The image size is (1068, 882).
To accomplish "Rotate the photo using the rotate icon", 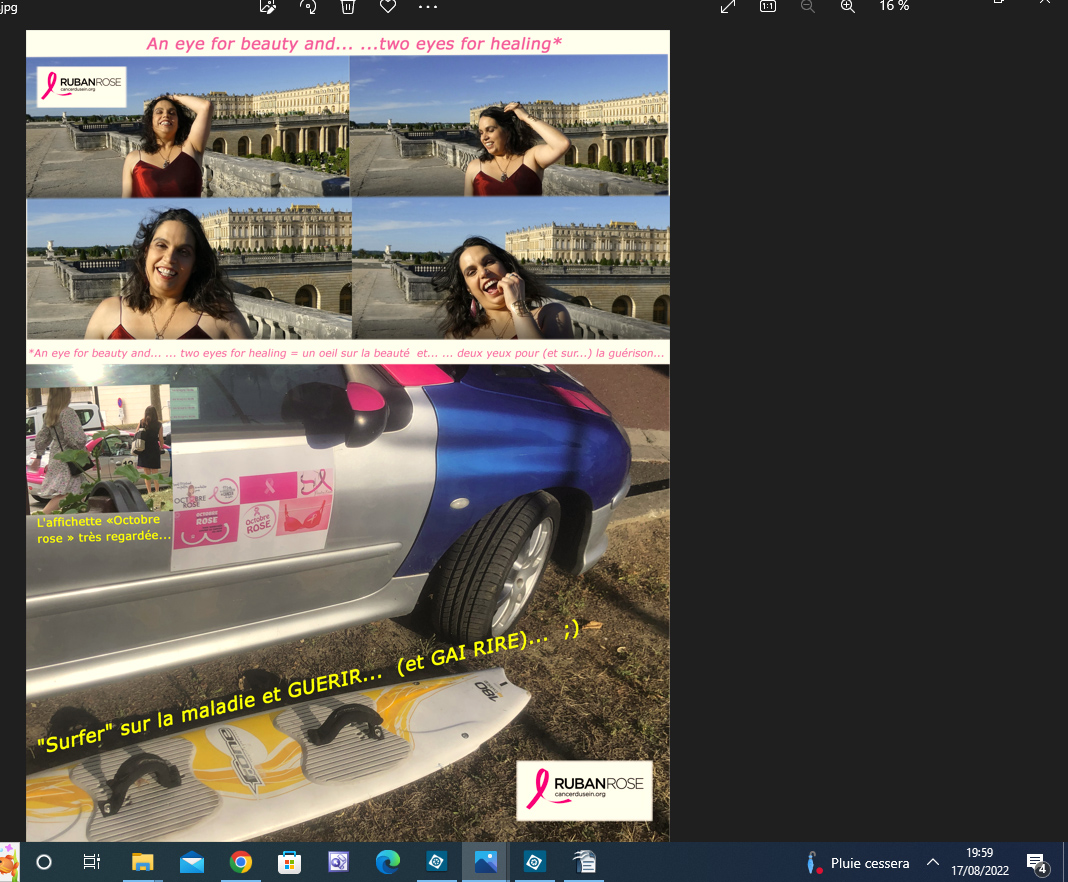I will tap(308, 6).
